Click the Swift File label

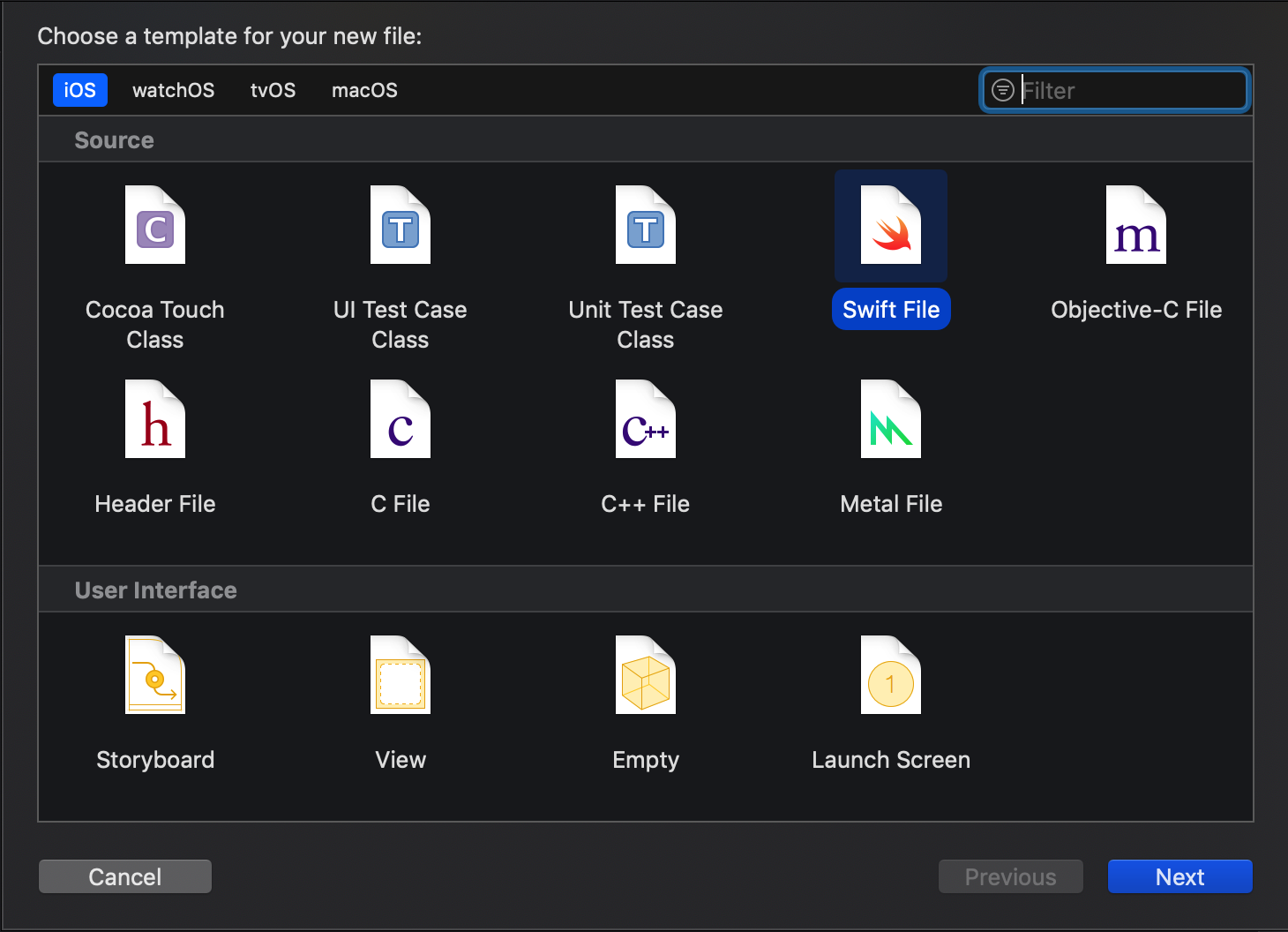coord(891,310)
